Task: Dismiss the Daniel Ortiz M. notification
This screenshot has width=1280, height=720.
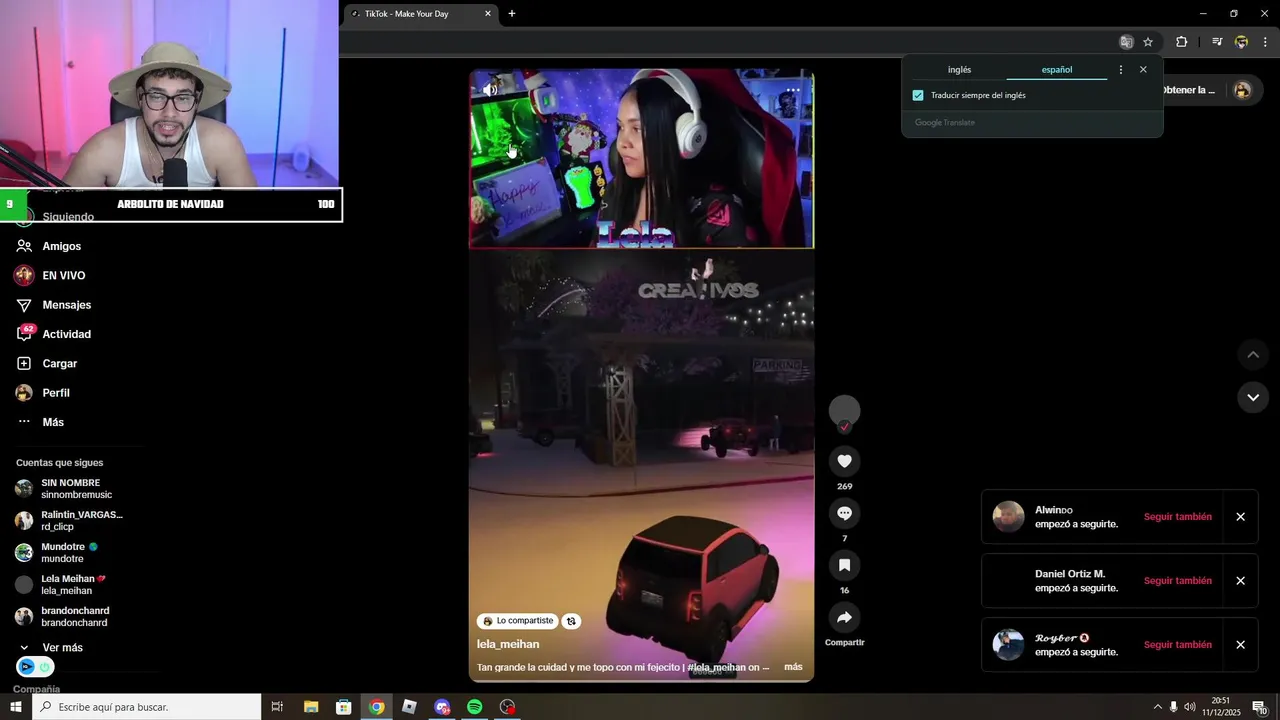Action: 1240,581
